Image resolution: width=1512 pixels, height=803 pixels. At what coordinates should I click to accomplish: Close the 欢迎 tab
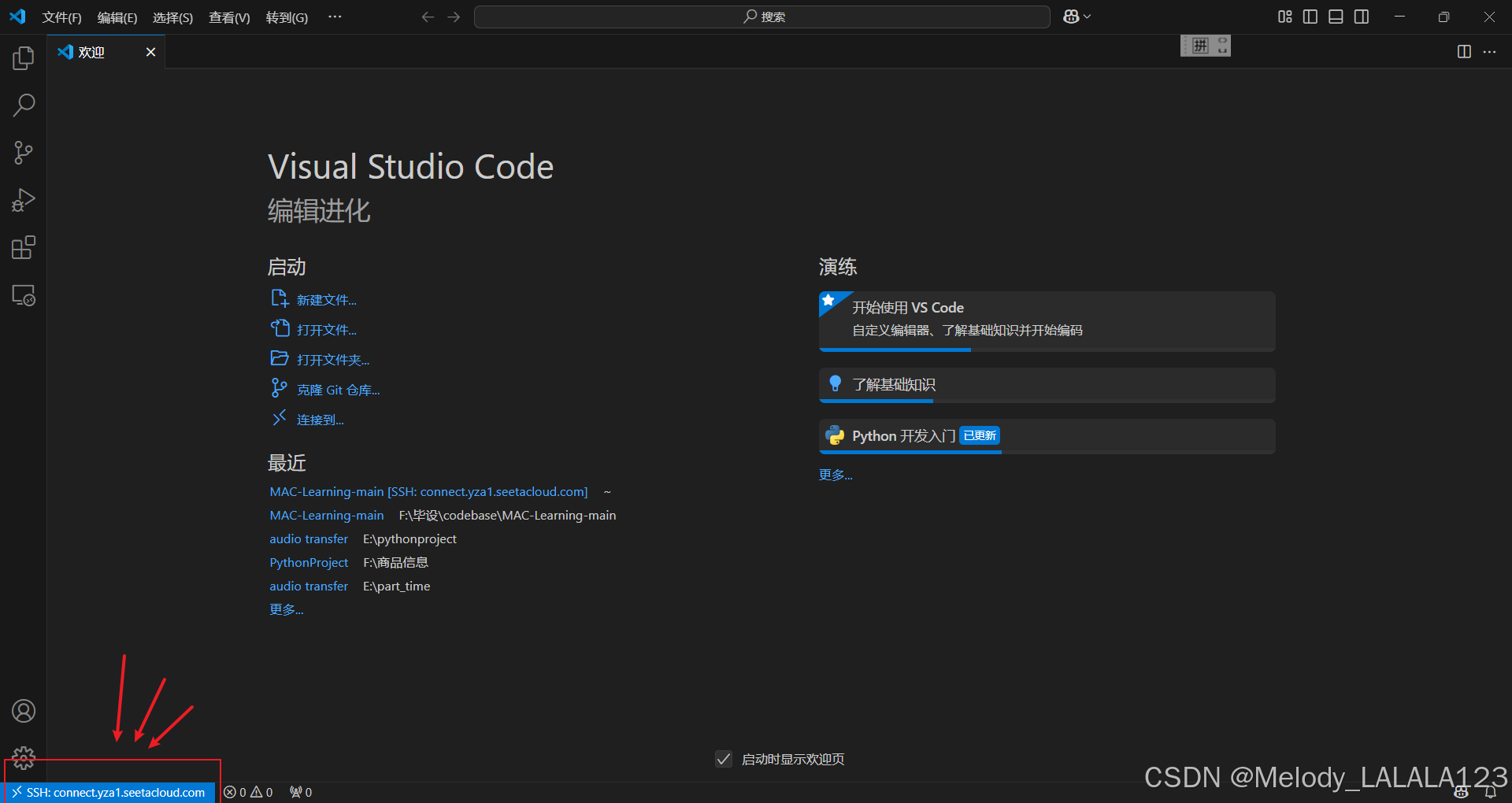[x=150, y=52]
